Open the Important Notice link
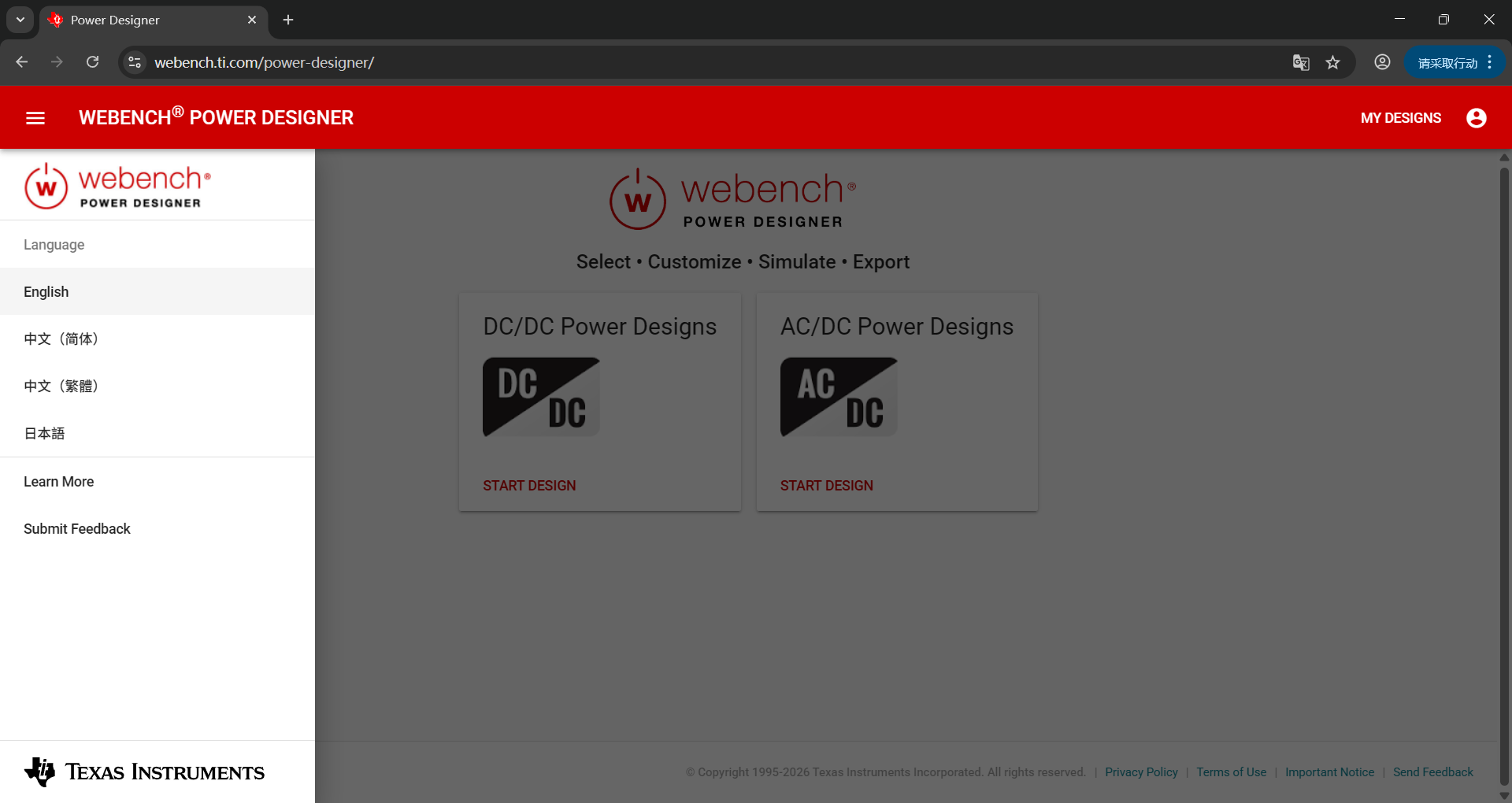 1329,772
